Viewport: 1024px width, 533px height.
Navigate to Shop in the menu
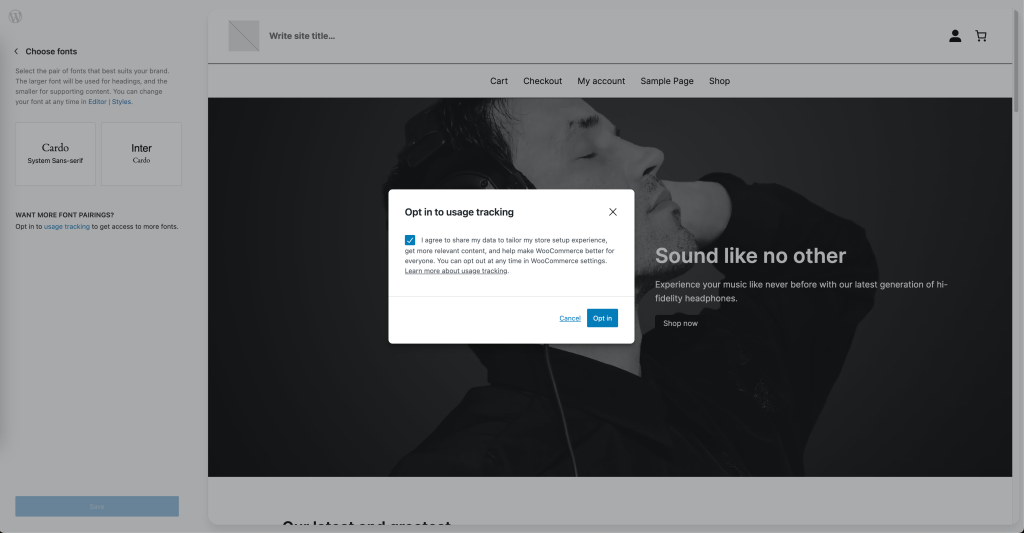(x=719, y=81)
